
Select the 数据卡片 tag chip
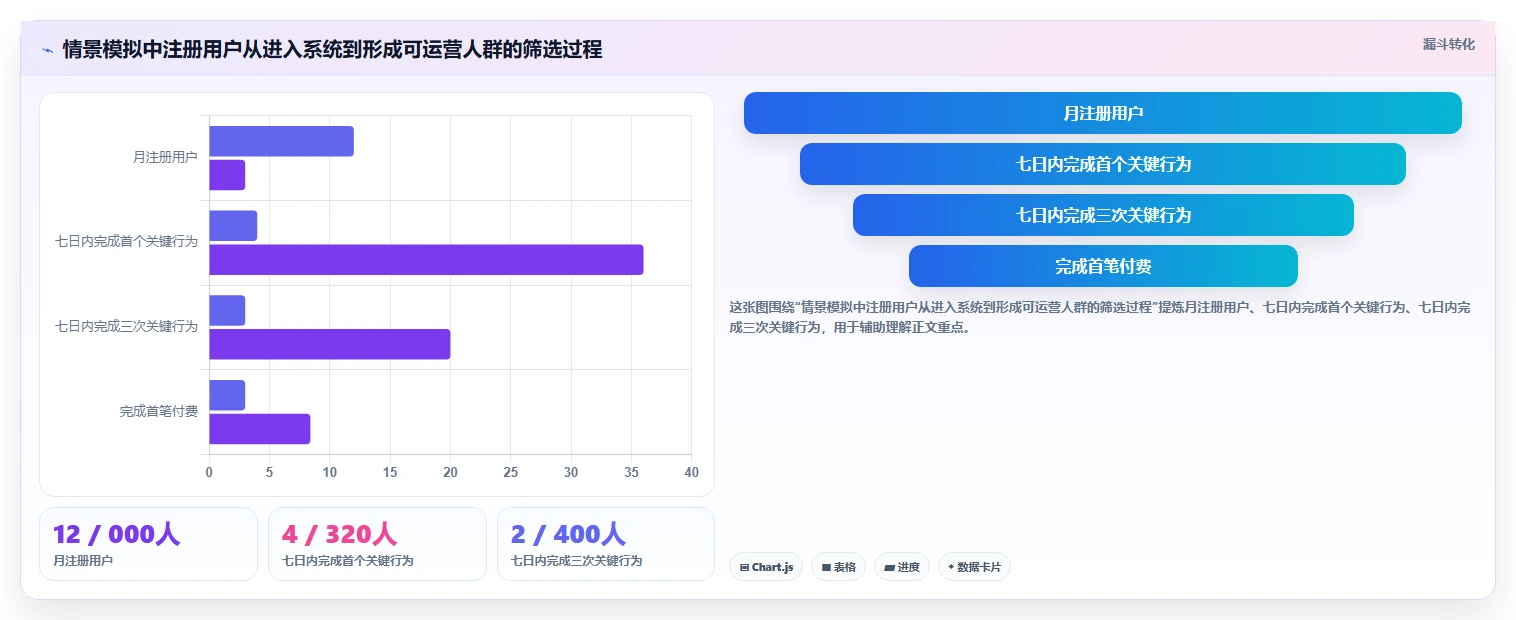coord(974,567)
